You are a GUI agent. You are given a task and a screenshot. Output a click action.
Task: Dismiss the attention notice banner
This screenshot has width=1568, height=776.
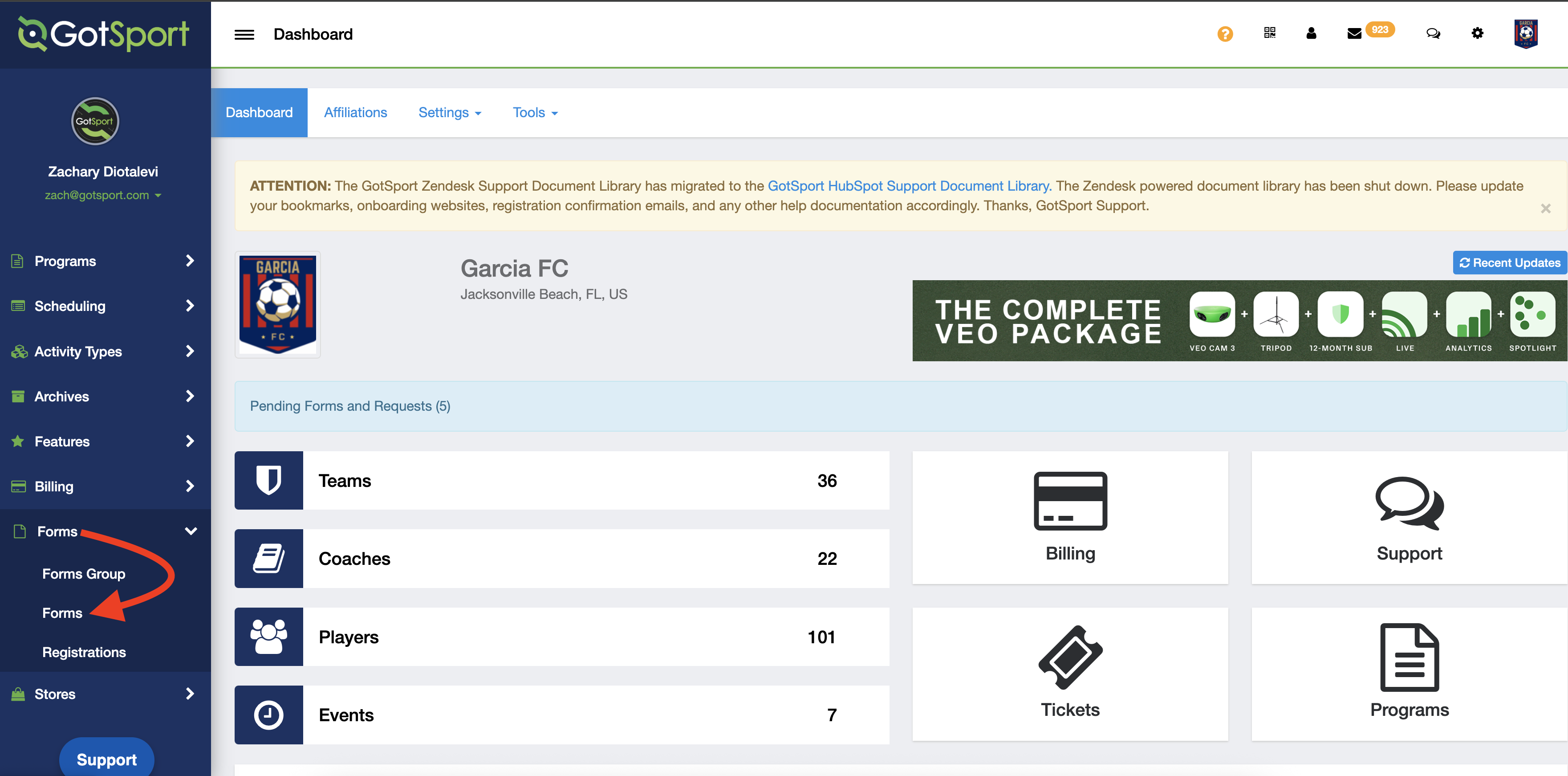click(x=1545, y=209)
